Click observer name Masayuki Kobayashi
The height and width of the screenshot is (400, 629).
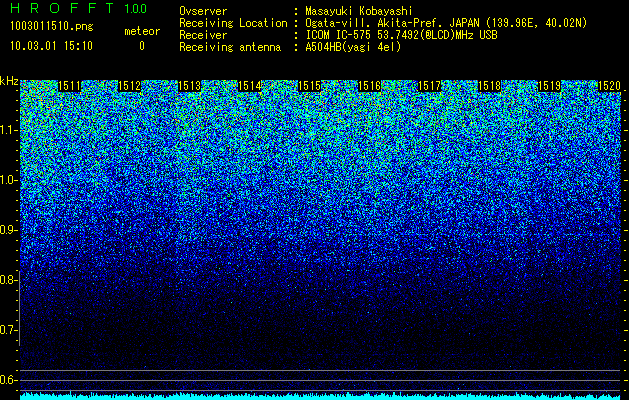(359, 11)
